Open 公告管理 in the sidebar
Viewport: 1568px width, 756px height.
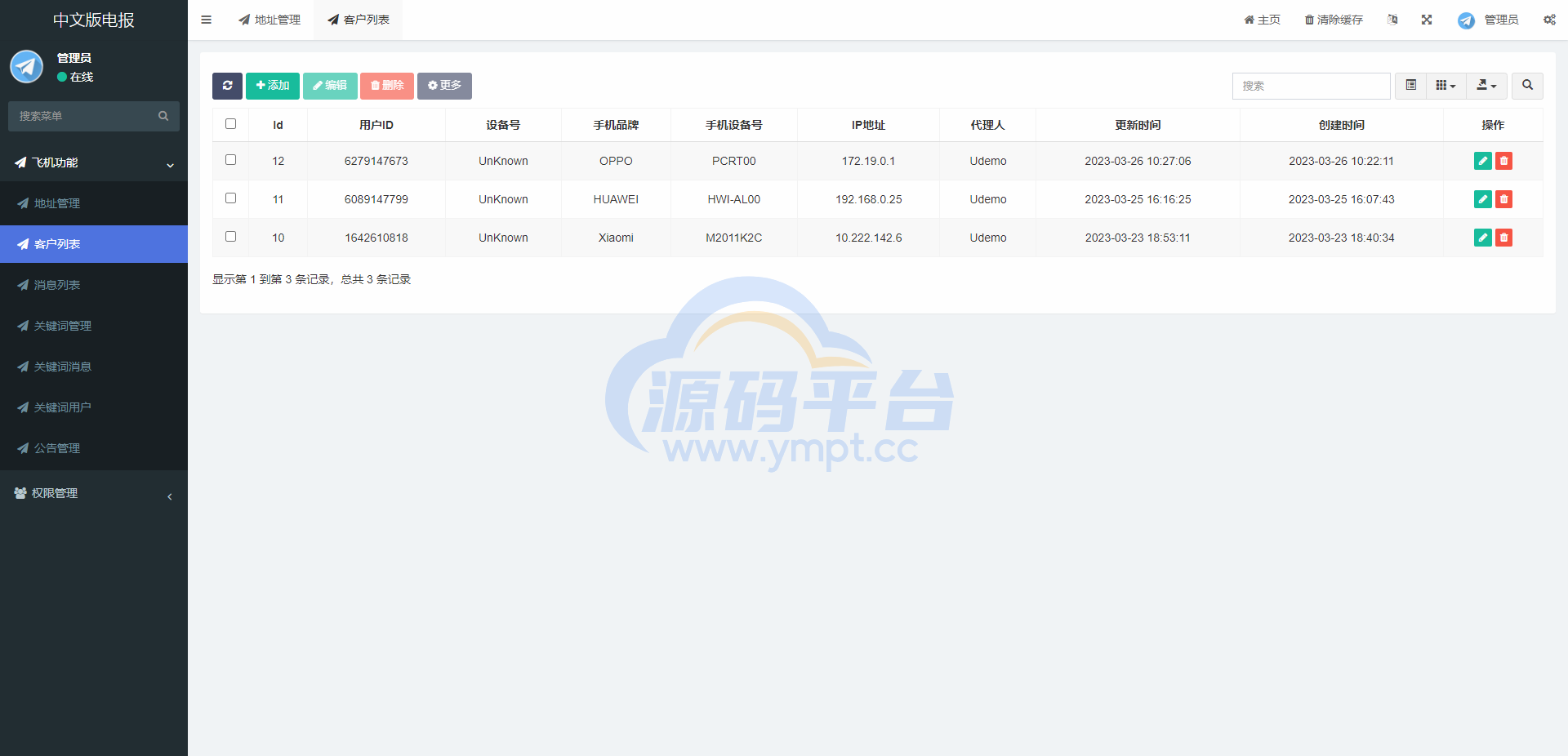click(x=94, y=448)
